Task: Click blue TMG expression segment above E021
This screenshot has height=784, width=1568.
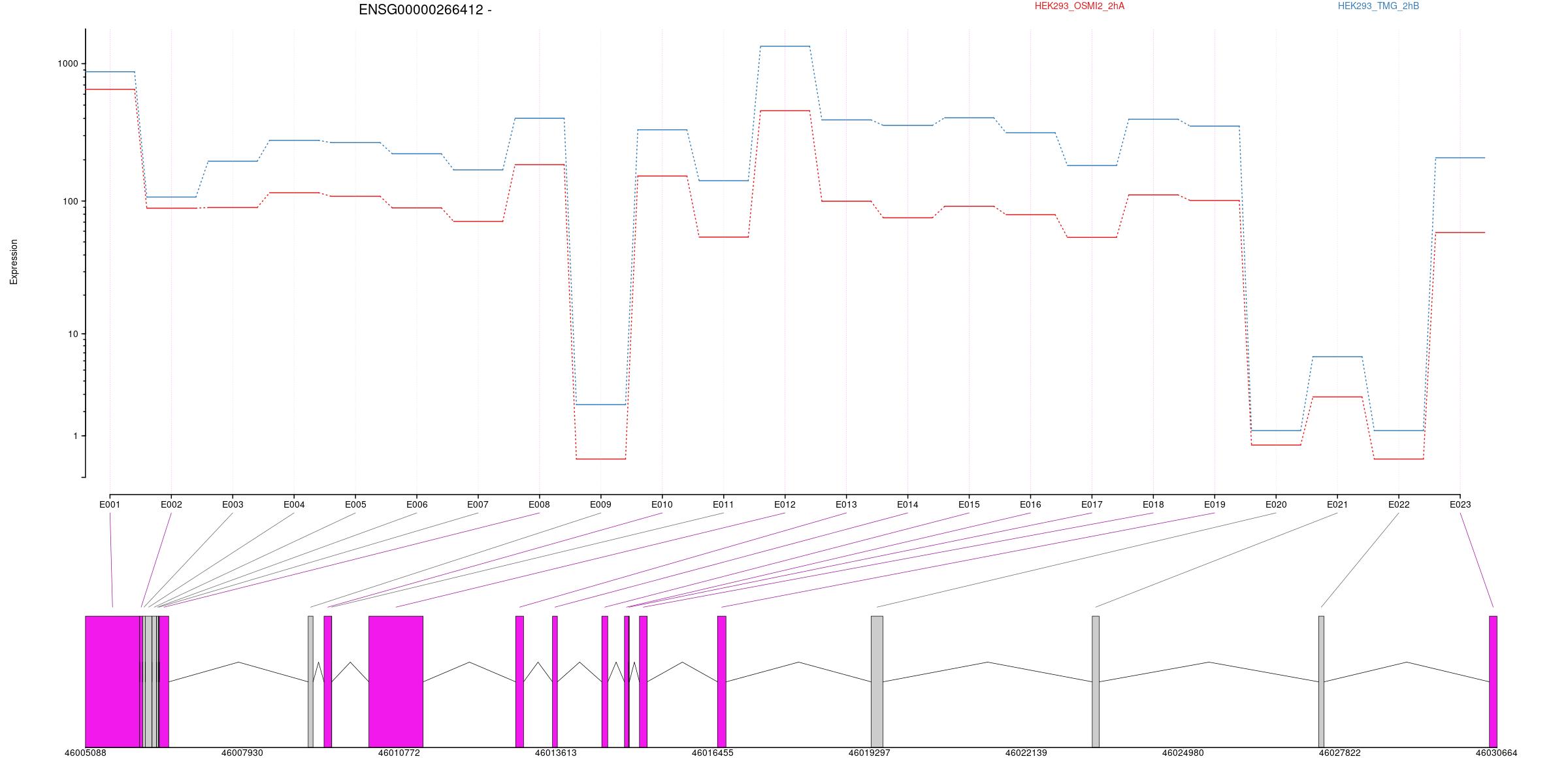Action: [x=1337, y=357]
